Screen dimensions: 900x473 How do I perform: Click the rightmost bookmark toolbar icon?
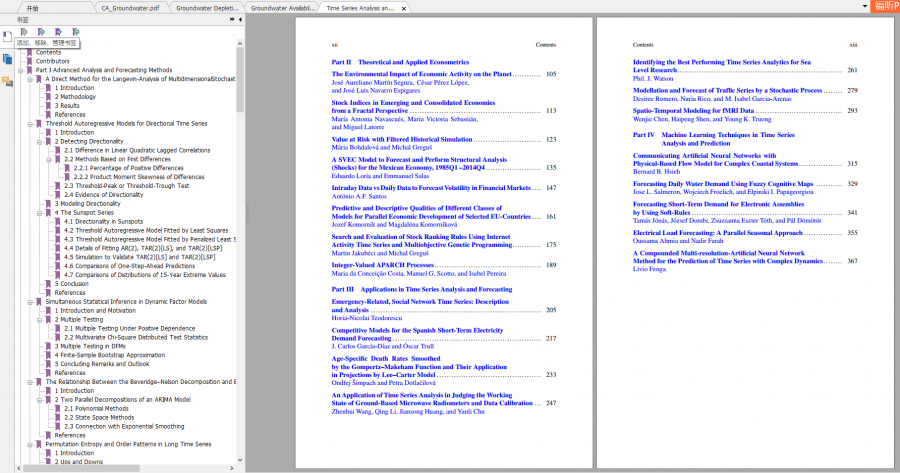click(75, 32)
